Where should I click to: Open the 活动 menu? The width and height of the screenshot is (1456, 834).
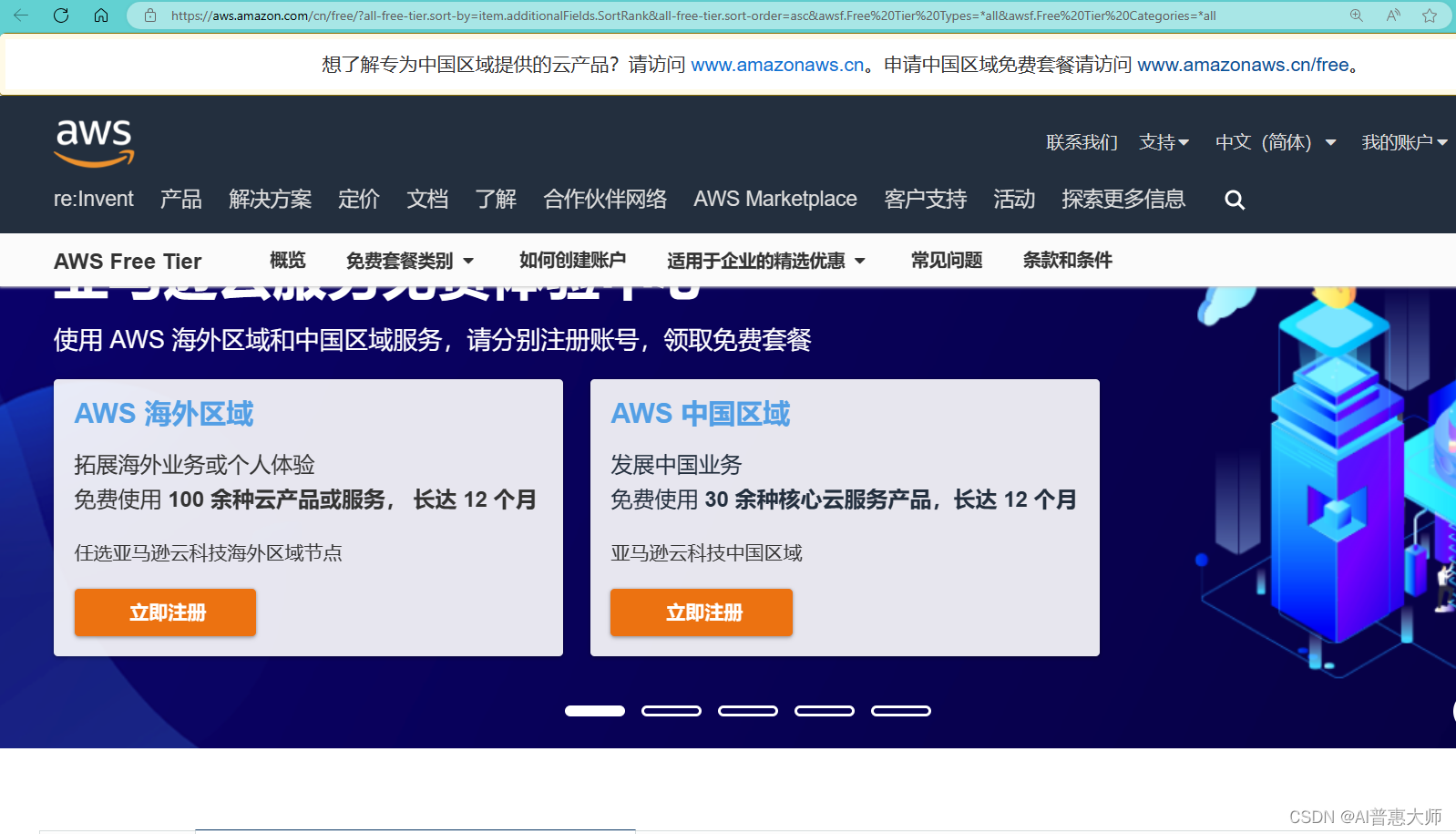coord(1014,199)
